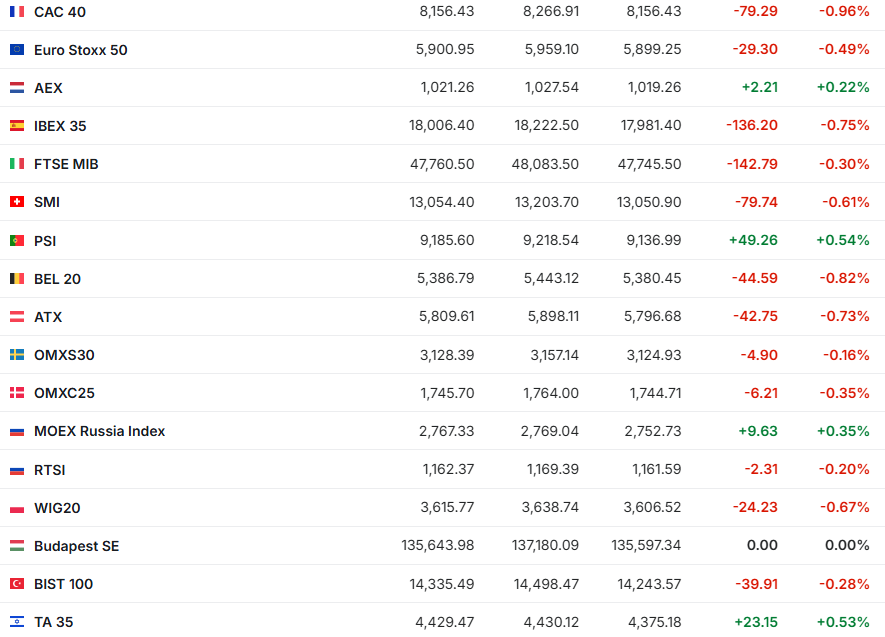
Task: Open the Euro Stoxx 50 index page
Action: pyautogui.click(x=81, y=50)
